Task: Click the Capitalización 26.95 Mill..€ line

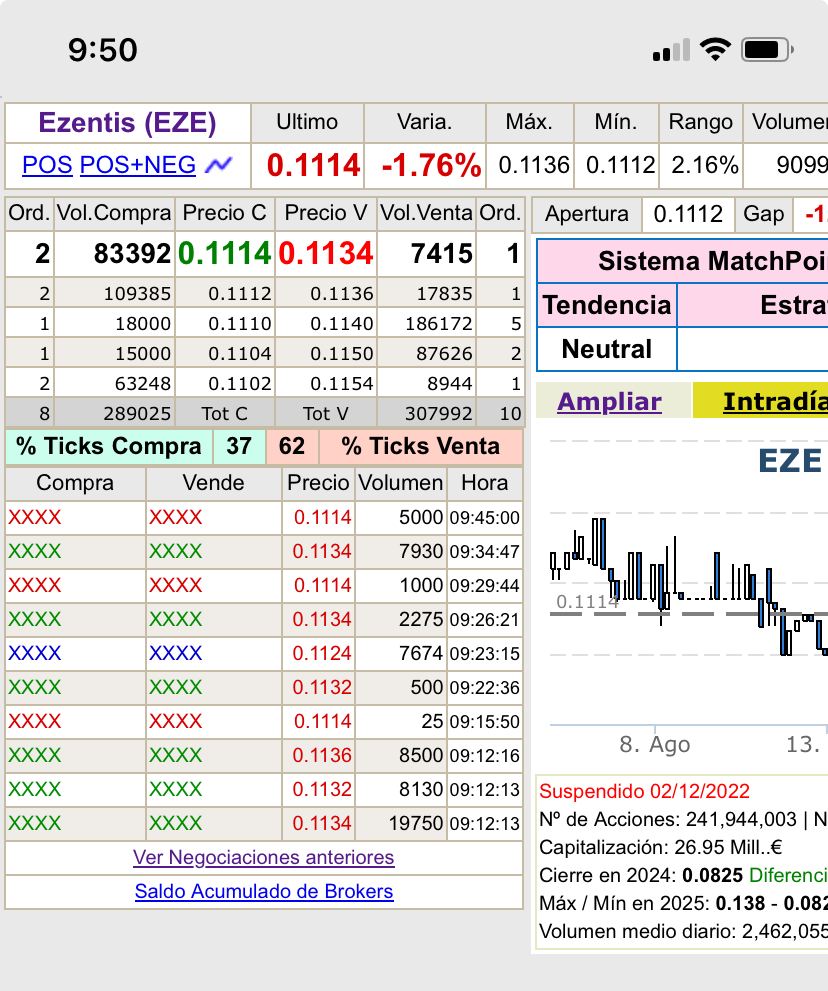Action: [x=661, y=848]
